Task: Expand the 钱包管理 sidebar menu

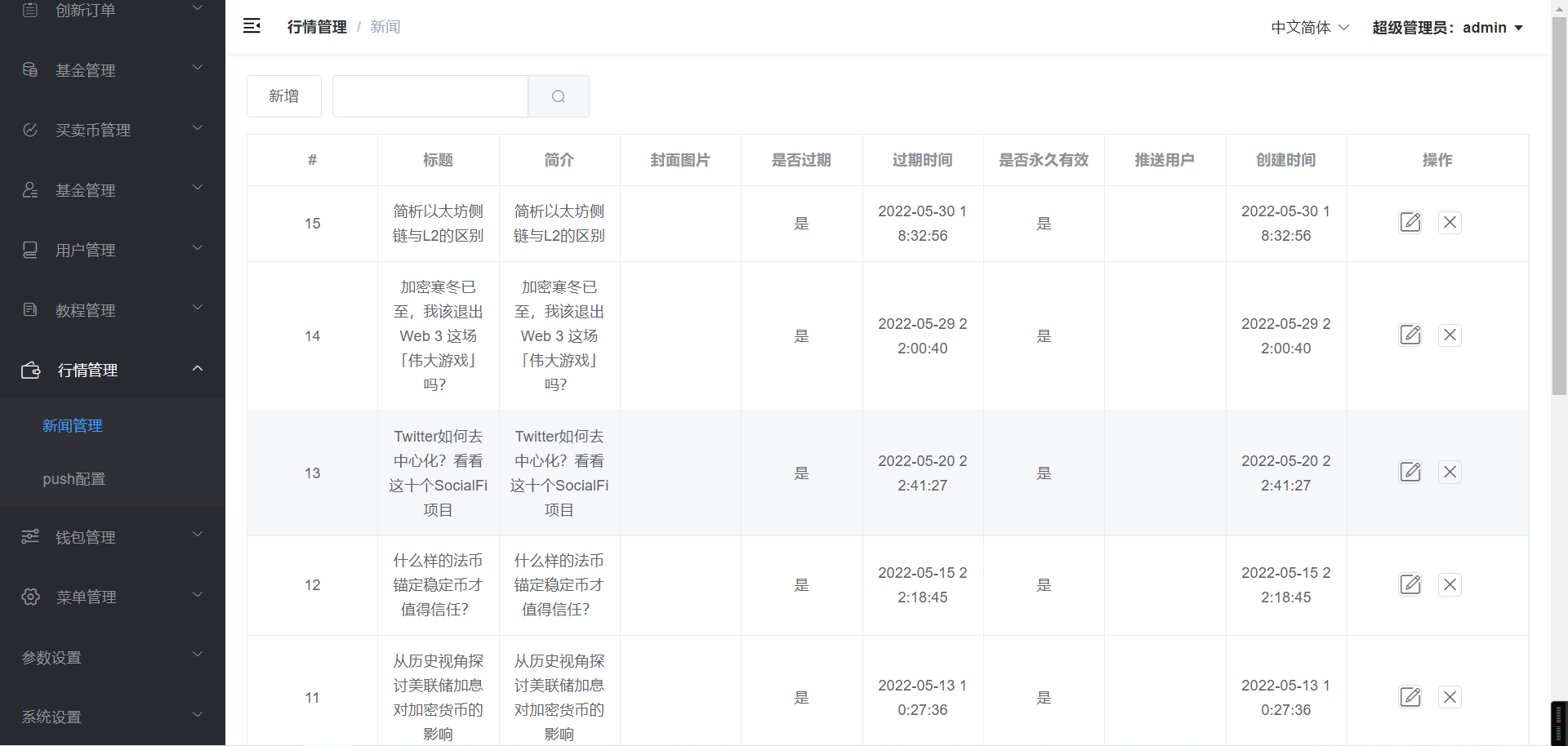Action: (x=112, y=537)
